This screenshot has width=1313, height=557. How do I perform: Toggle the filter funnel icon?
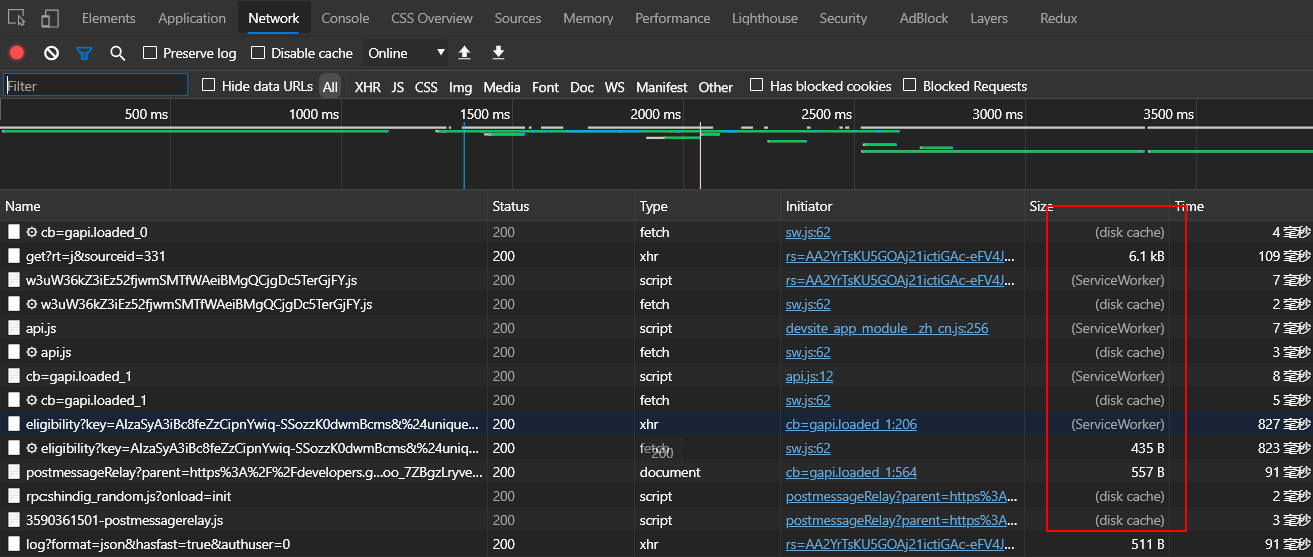tap(84, 53)
